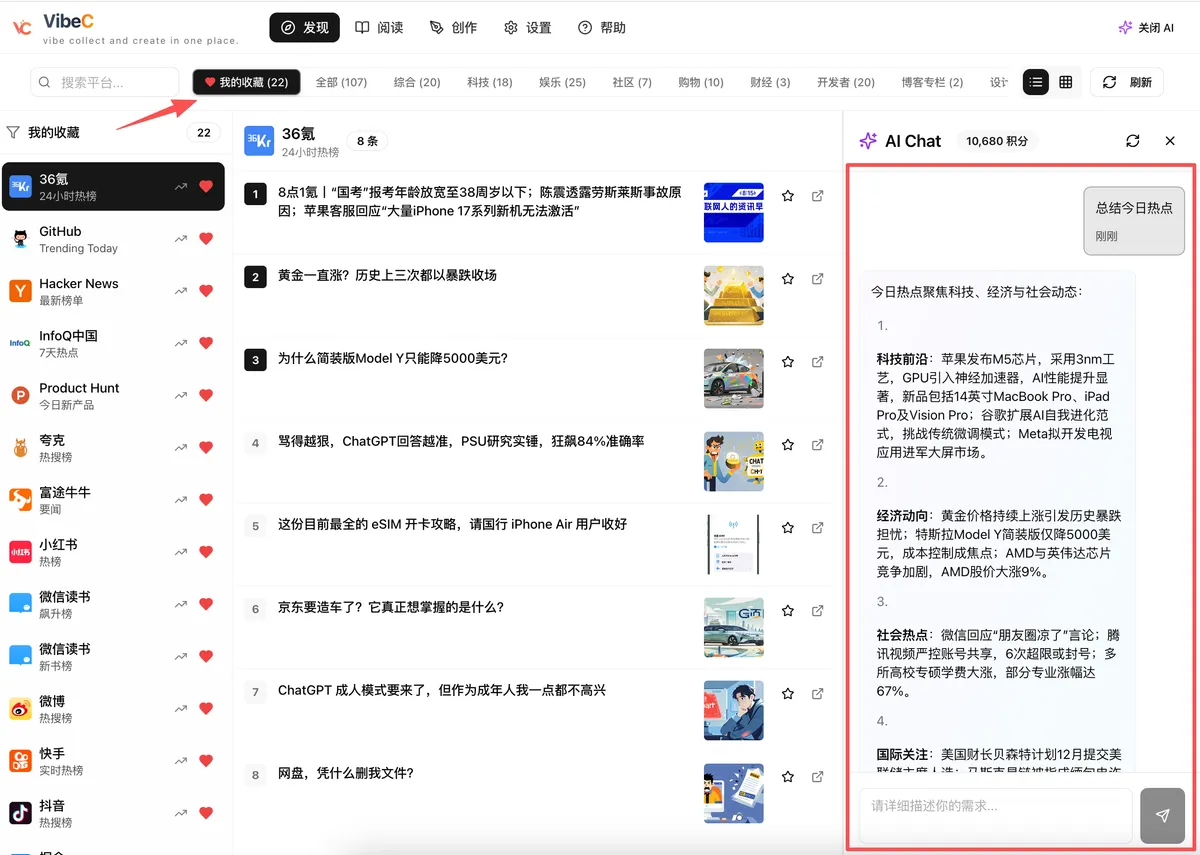This screenshot has height=855, width=1200.
Task: Open the 京东要造车 article in external link
Action: pyautogui.click(x=817, y=611)
